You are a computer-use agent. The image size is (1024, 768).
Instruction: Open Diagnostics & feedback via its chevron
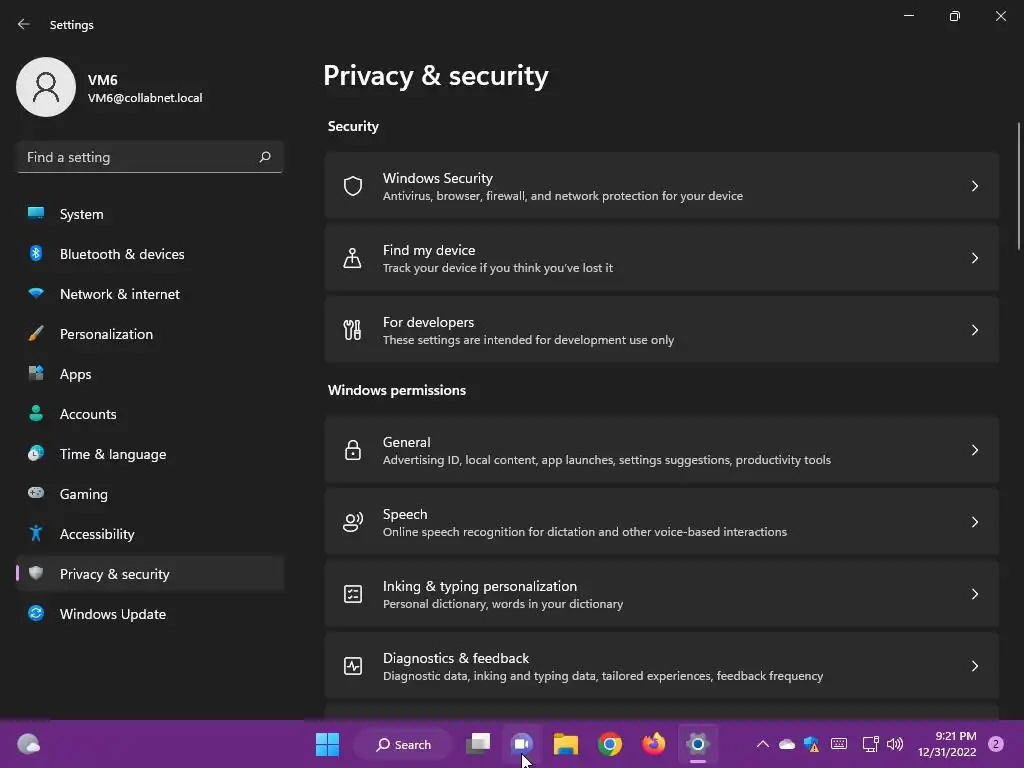[974, 665]
